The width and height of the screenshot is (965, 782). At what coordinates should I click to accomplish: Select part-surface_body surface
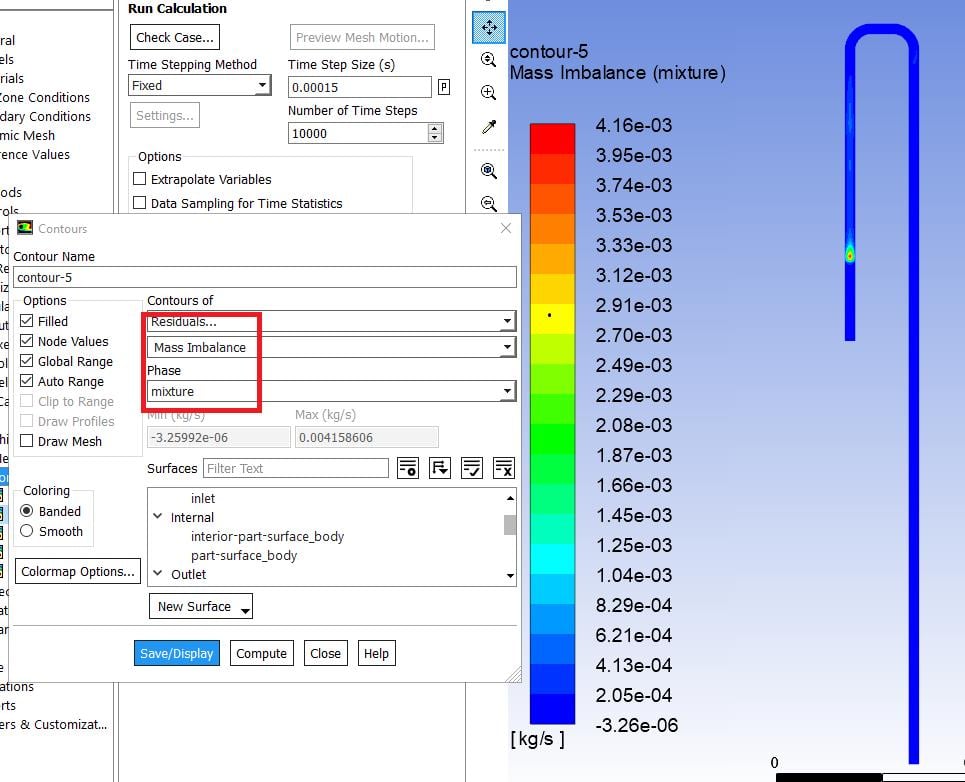(244, 556)
